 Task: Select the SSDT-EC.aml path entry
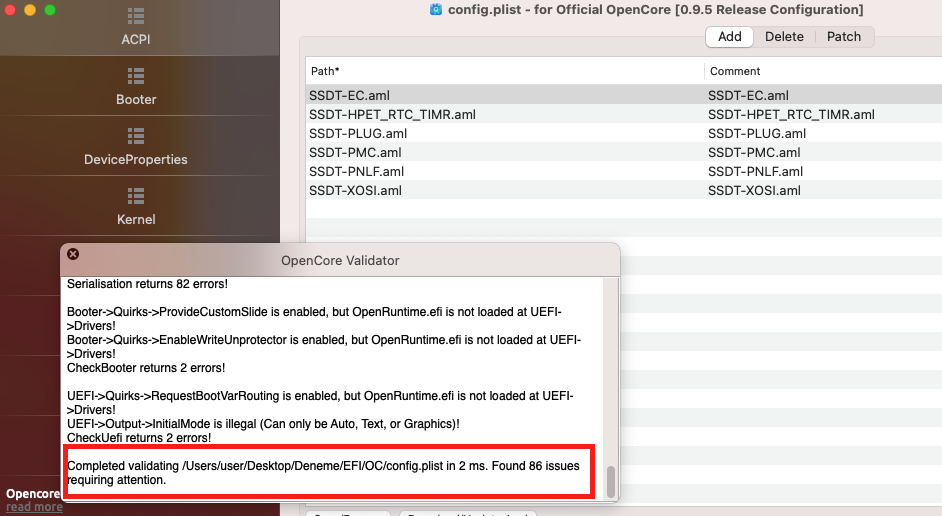tap(349, 95)
